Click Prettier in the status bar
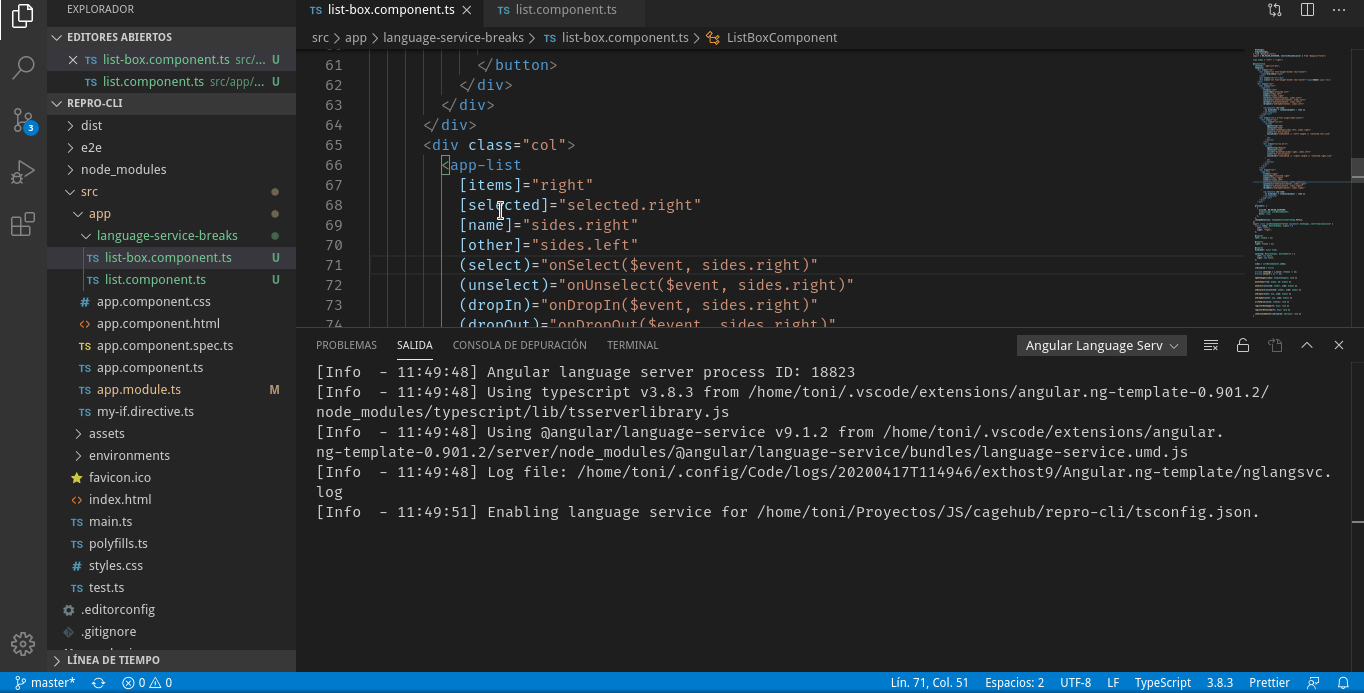1364x693 pixels. [x=1269, y=683]
